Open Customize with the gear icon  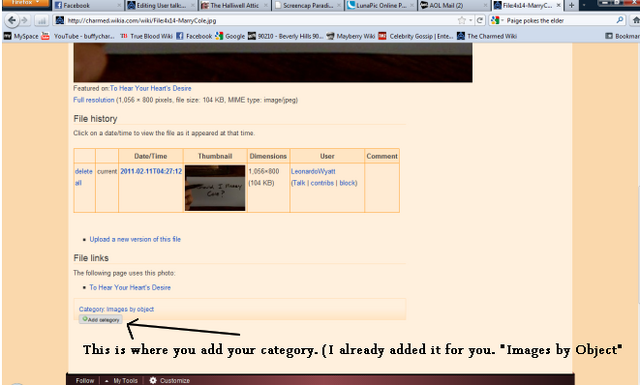tap(169, 381)
